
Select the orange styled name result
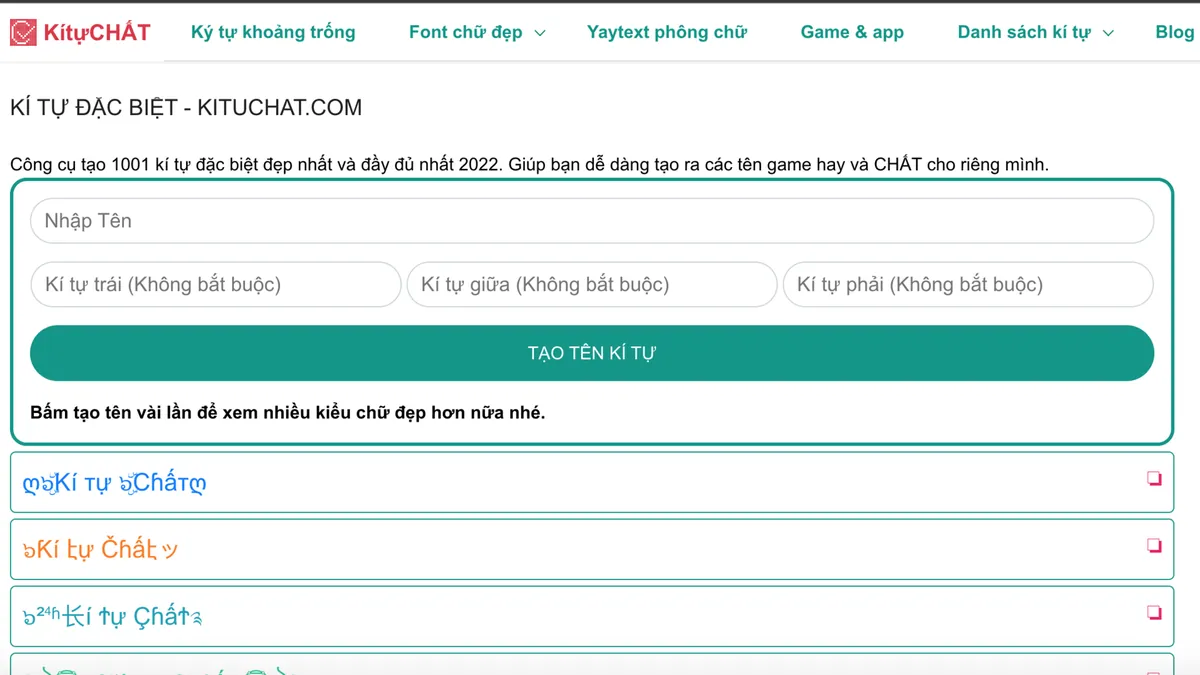592,549
